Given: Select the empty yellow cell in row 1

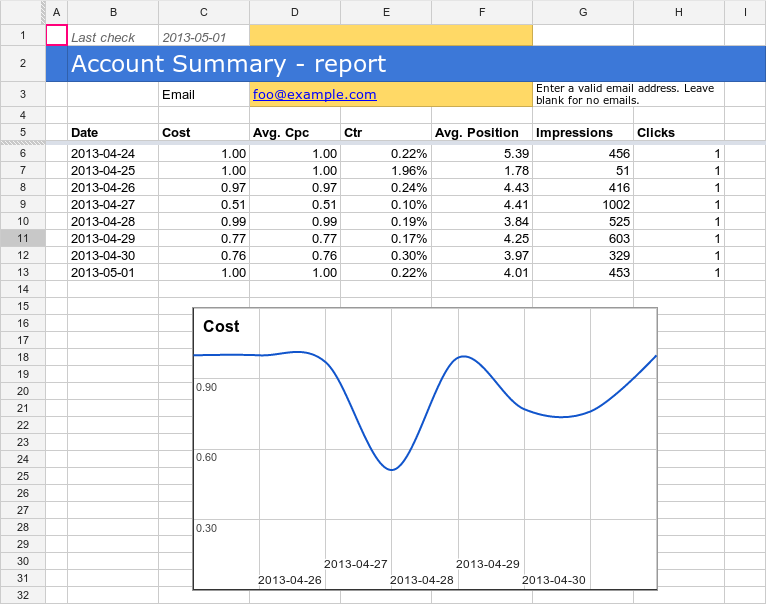Looking at the screenshot, I should [390, 36].
